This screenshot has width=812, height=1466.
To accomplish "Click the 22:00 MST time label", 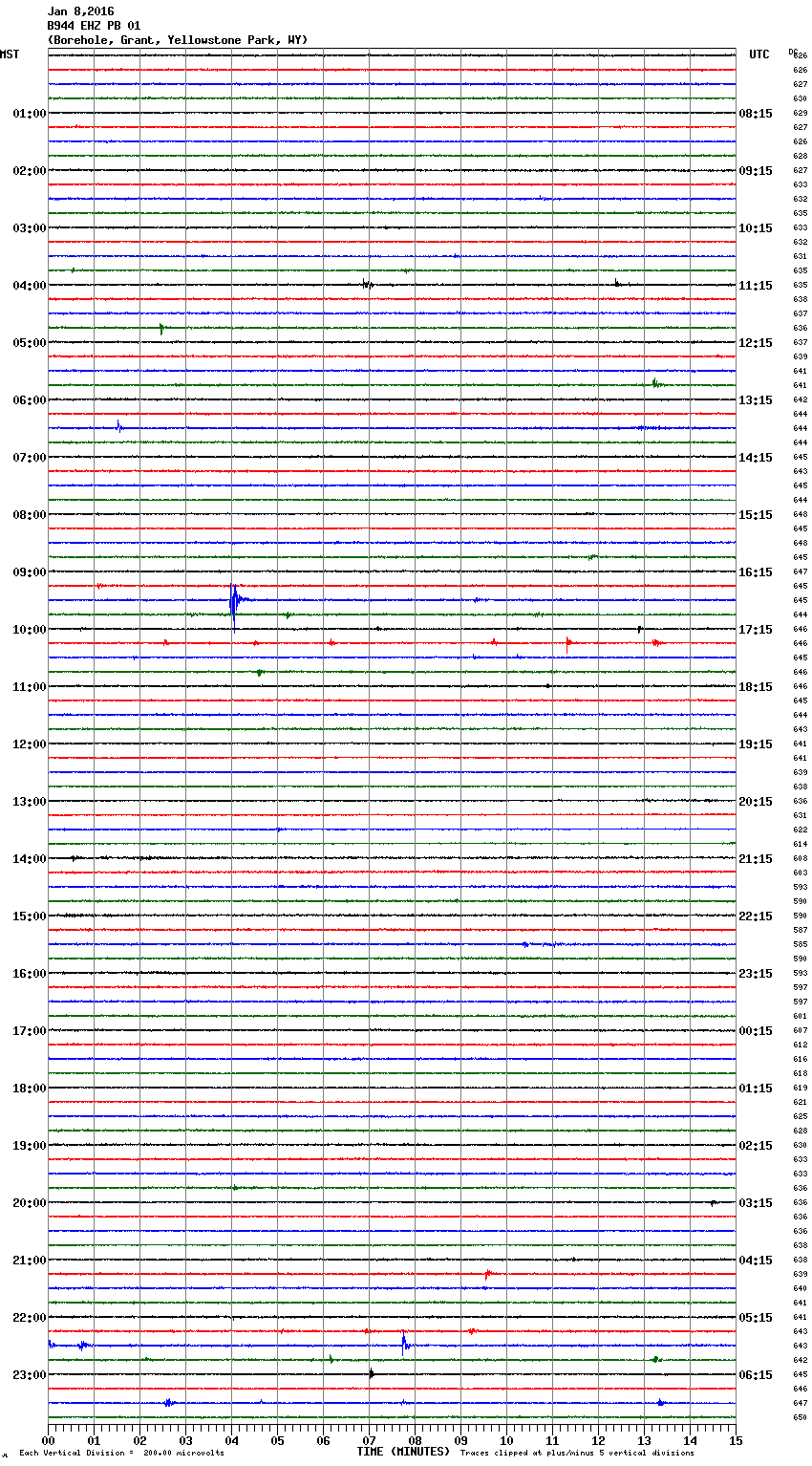I will pos(30,1318).
